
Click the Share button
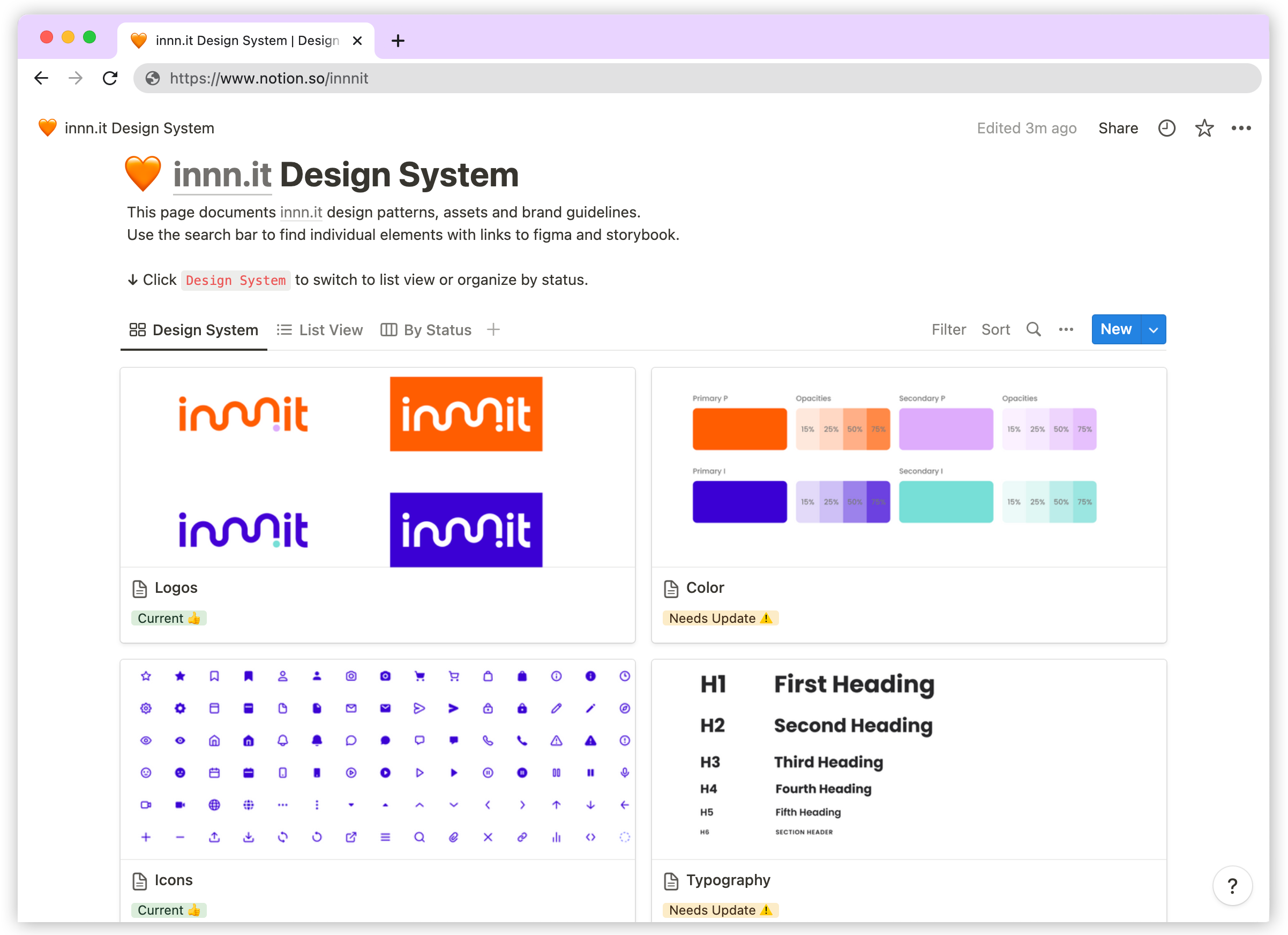[x=1117, y=129]
